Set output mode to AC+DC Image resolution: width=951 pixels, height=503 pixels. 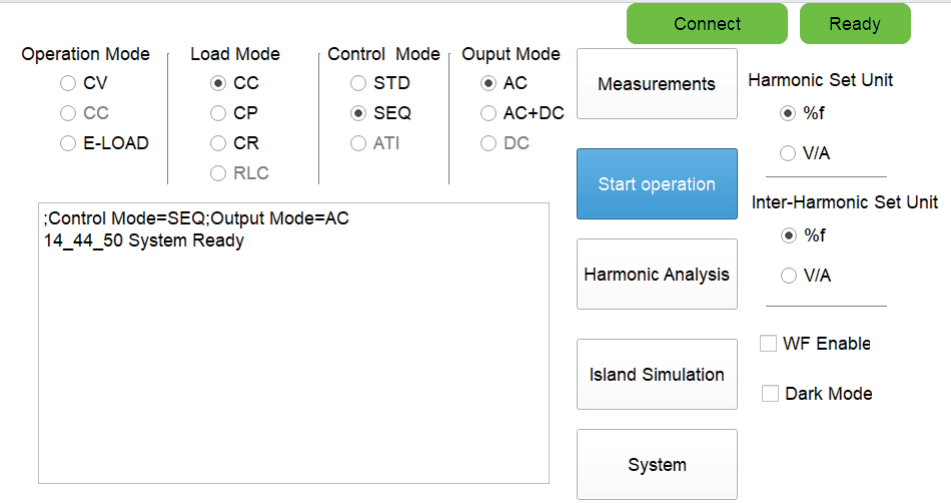488,114
